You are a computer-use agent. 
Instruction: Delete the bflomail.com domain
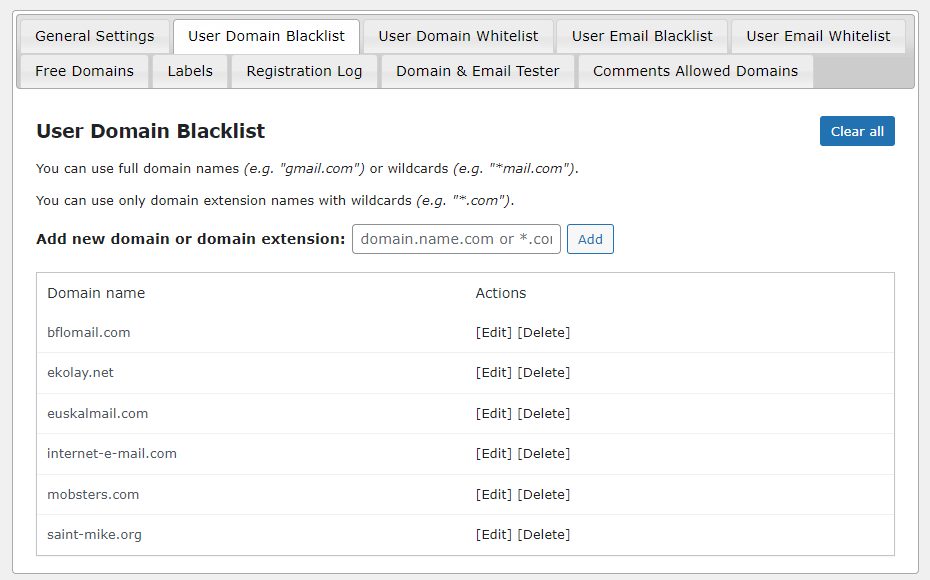tap(544, 332)
